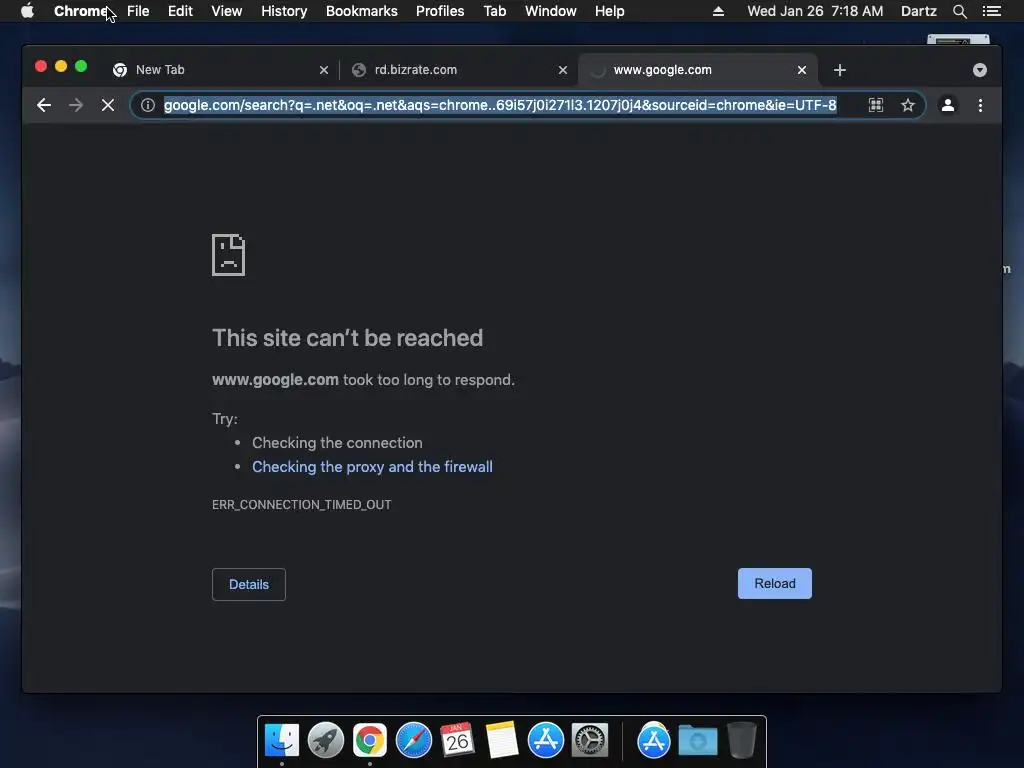Open the Tab menu
Image resolution: width=1024 pixels, height=768 pixels.
click(x=495, y=11)
